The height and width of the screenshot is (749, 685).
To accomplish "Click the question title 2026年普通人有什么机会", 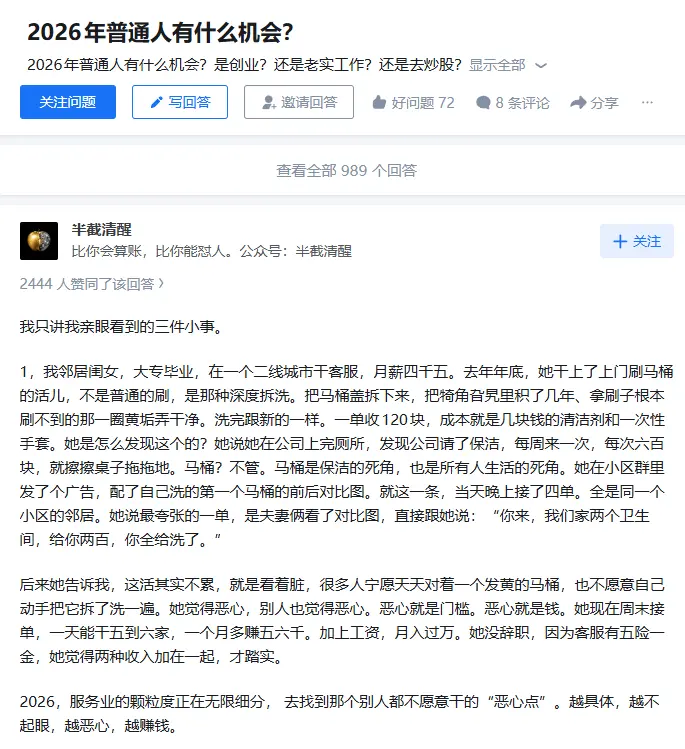I will 160,32.
